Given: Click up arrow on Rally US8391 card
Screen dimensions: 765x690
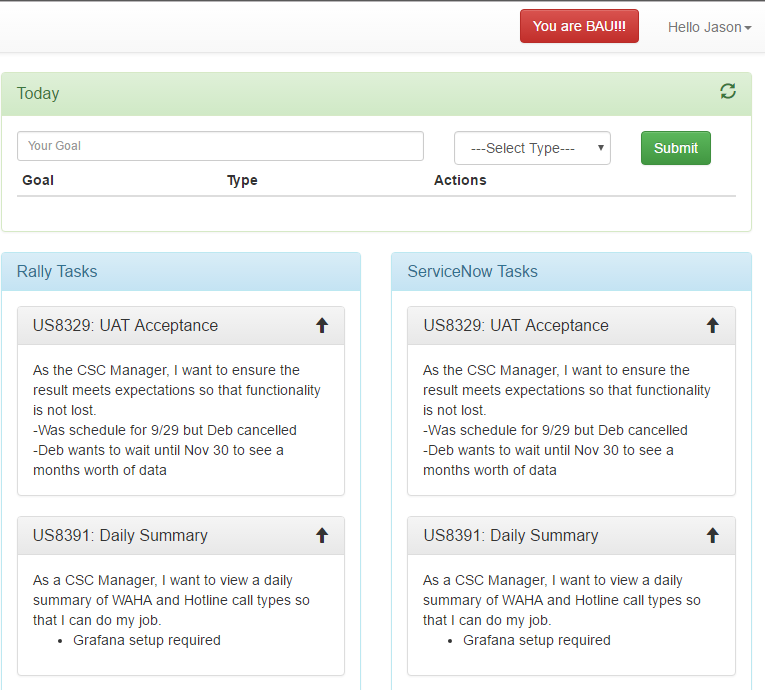Looking at the screenshot, I should coord(322,535).
